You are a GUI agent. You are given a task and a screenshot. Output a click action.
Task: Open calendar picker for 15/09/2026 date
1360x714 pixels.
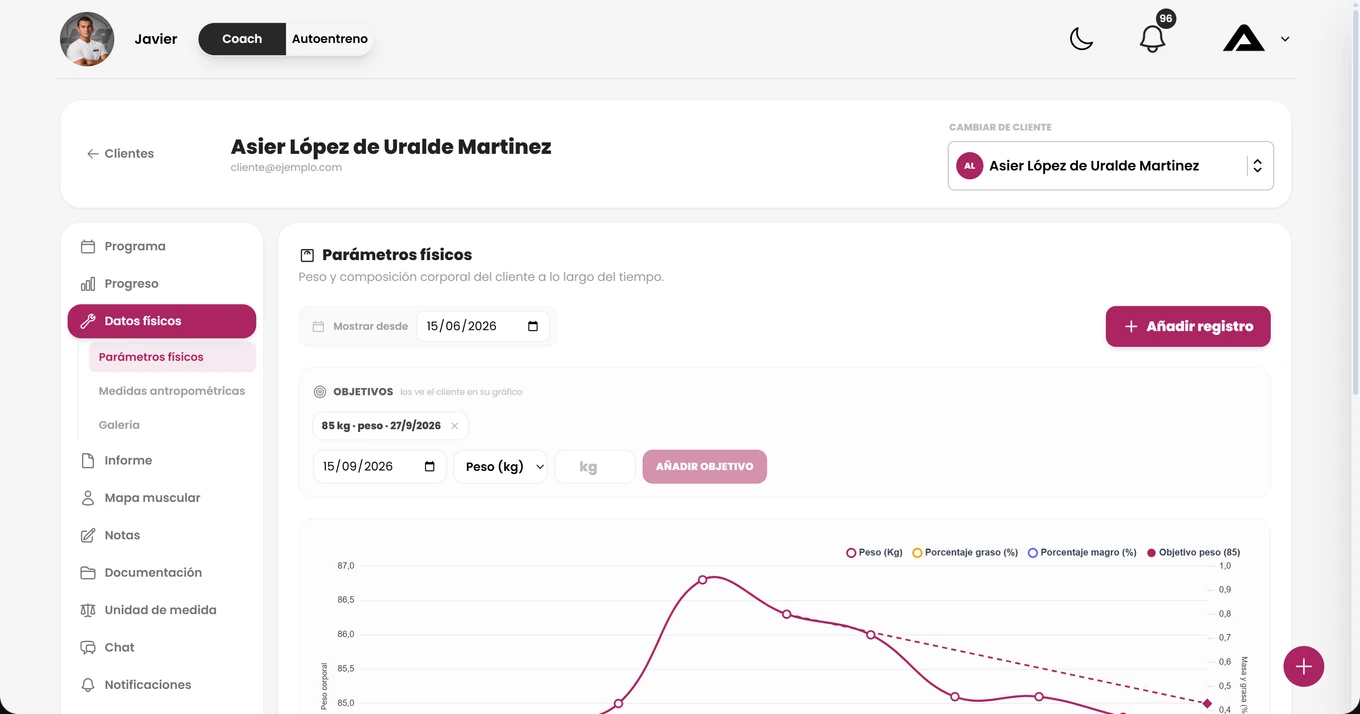point(430,467)
